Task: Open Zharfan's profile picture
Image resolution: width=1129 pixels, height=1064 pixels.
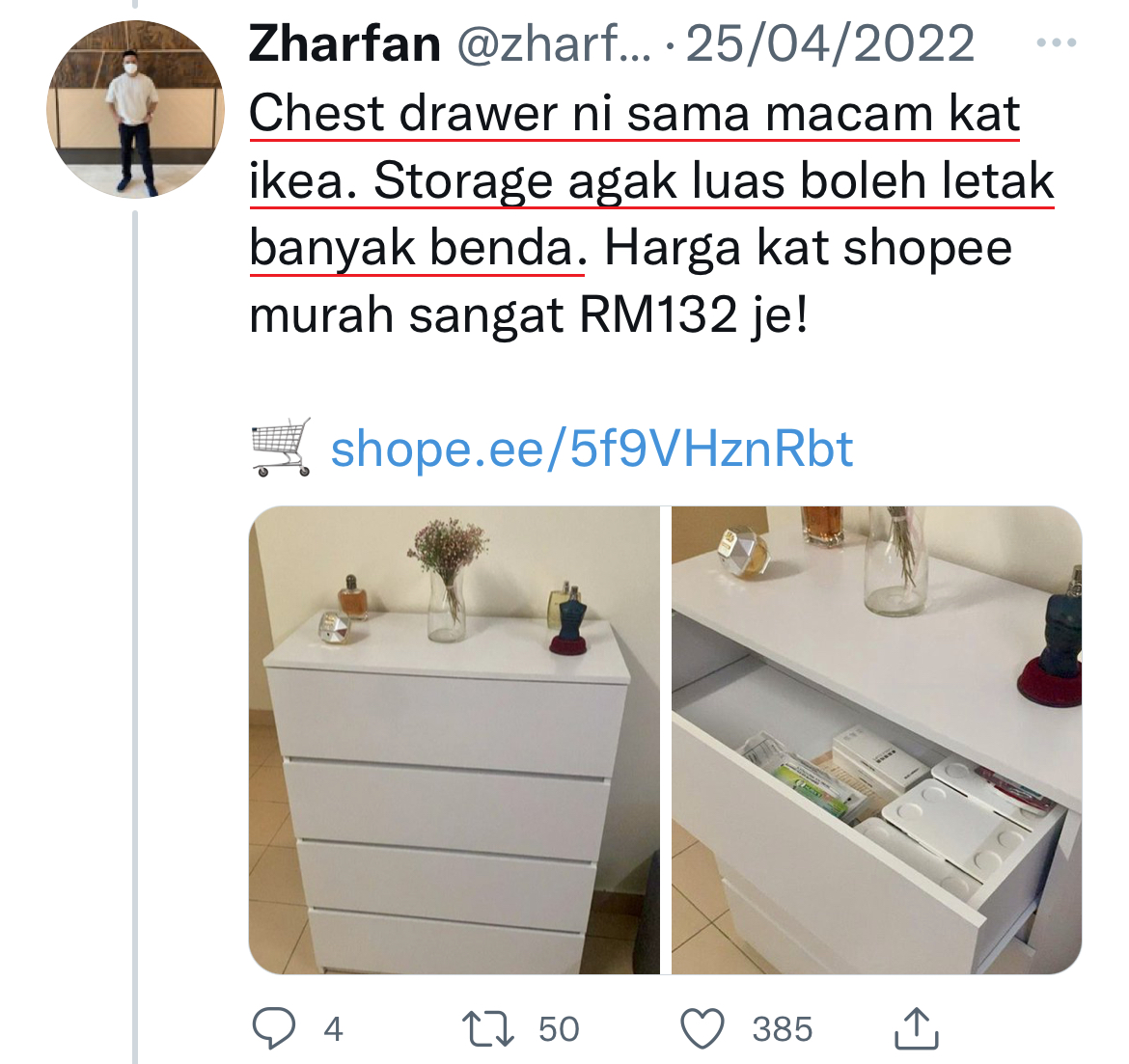Action: [x=135, y=109]
